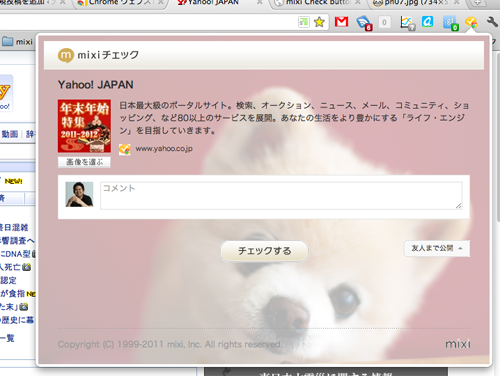
Task: Click the user profile photo
Action: (79, 194)
